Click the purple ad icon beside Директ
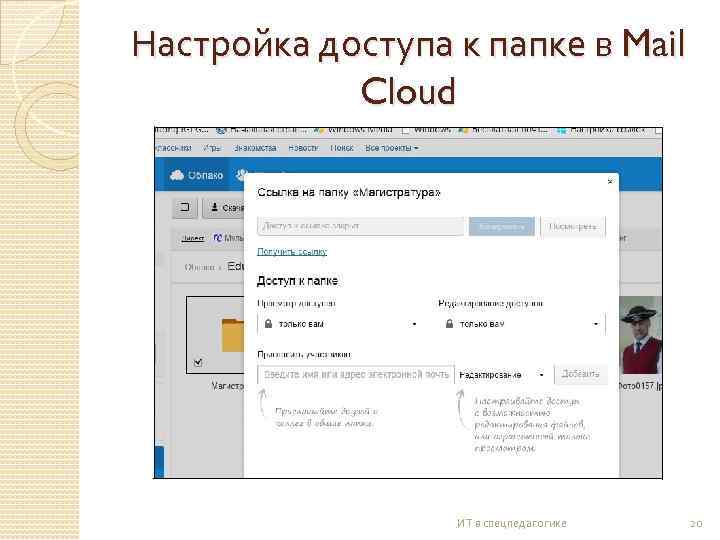The height and width of the screenshot is (540, 720). coord(218,238)
